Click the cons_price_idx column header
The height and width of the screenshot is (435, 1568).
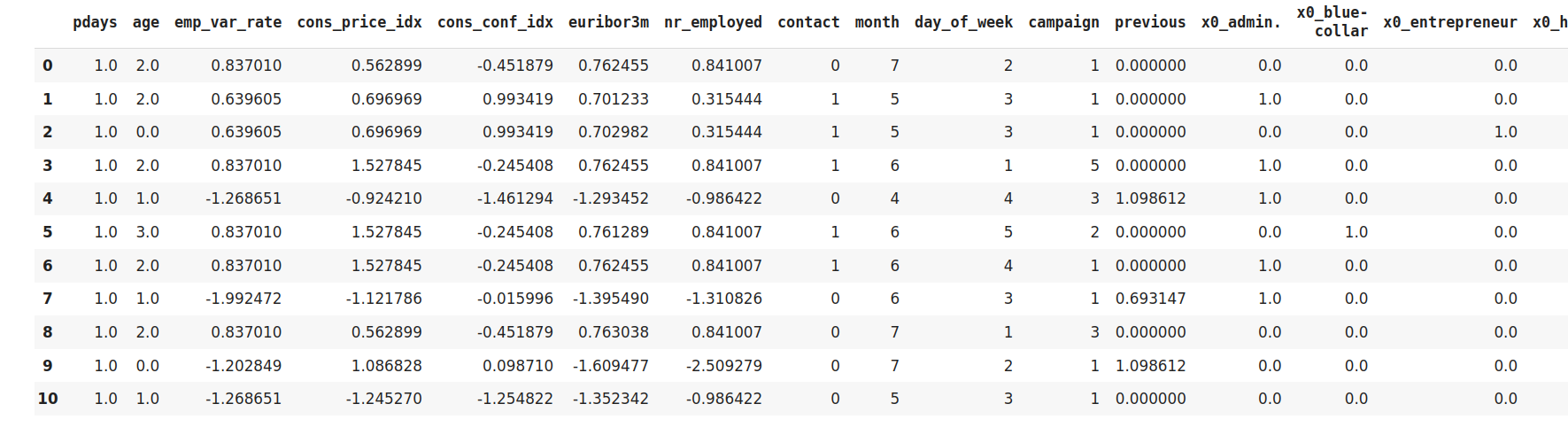[x=359, y=22]
